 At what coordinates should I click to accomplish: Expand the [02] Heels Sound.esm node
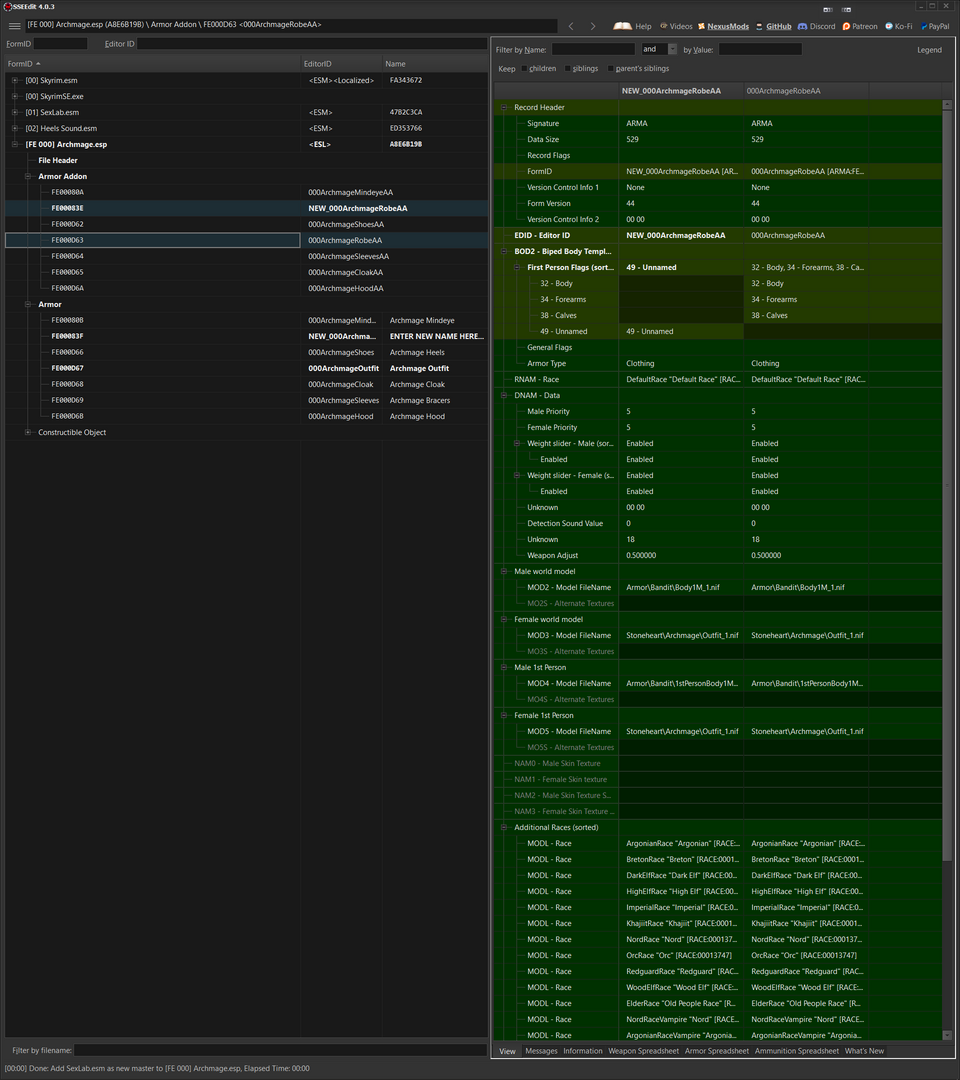coord(15,128)
